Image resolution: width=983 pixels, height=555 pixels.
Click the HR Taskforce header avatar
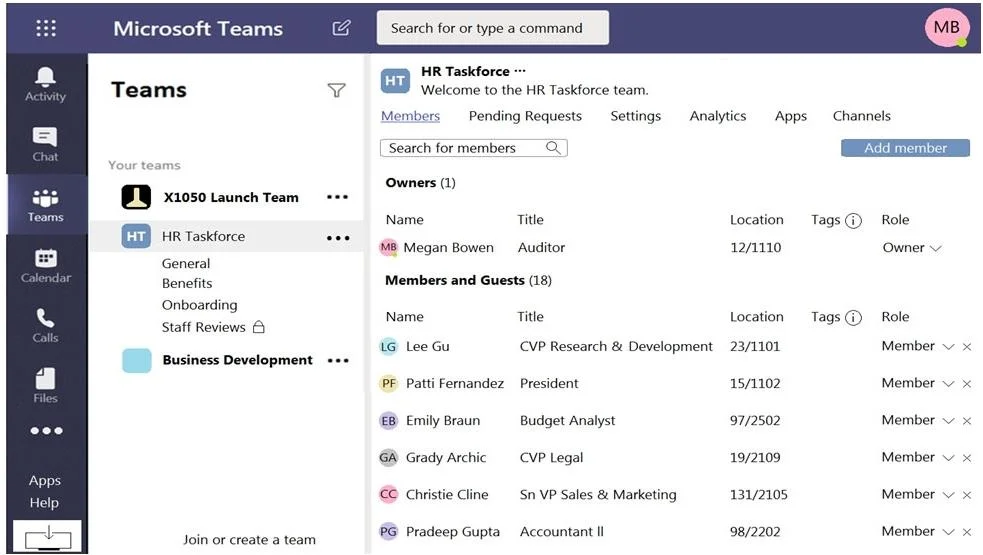coord(395,81)
